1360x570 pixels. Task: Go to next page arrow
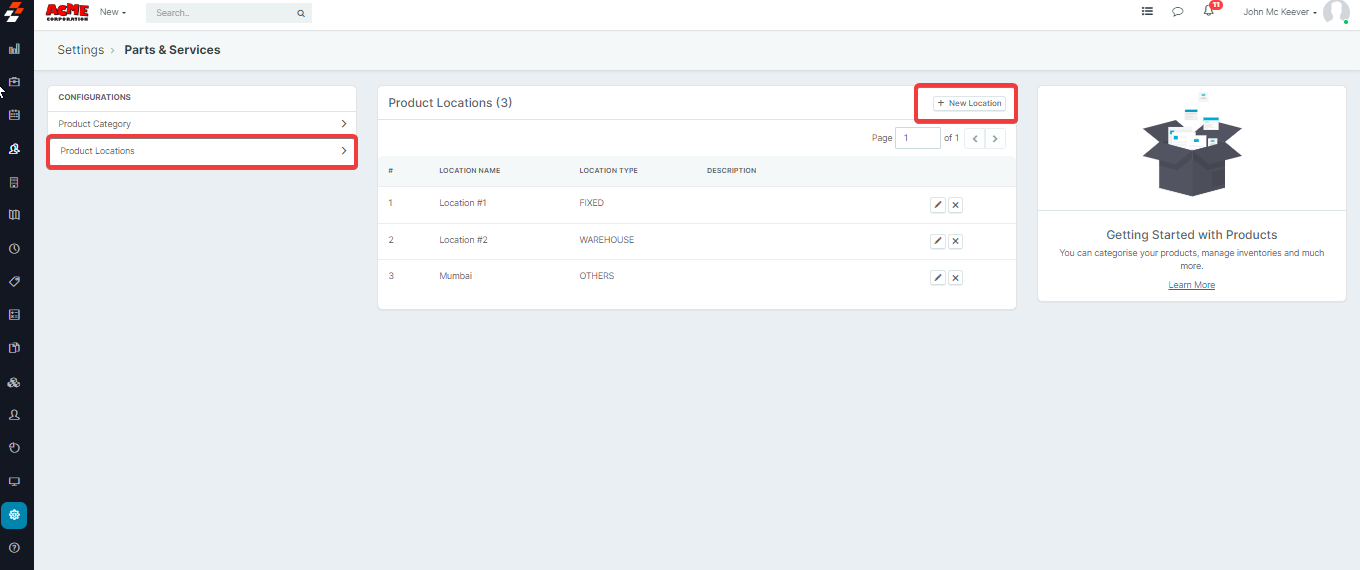tap(995, 138)
